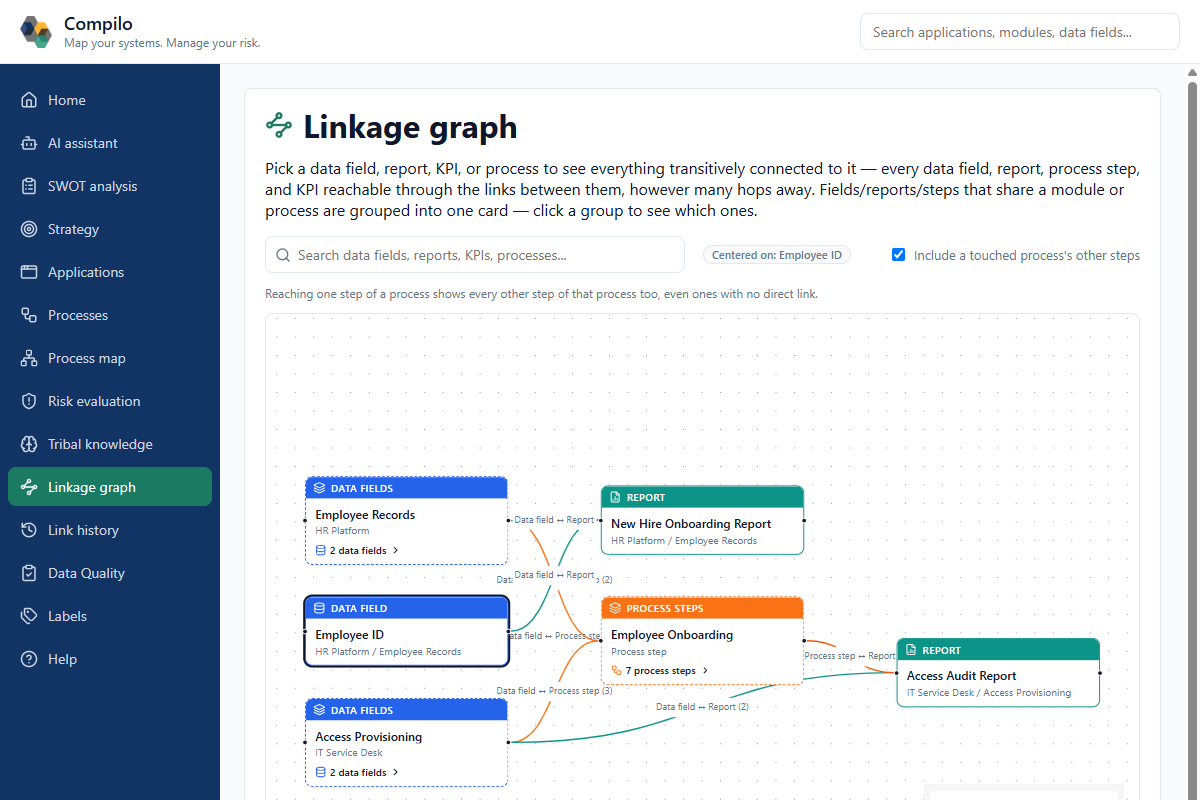The width and height of the screenshot is (1200, 800).
Task: Click the Data Quality clipboard-check icon
Action: (x=29, y=573)
